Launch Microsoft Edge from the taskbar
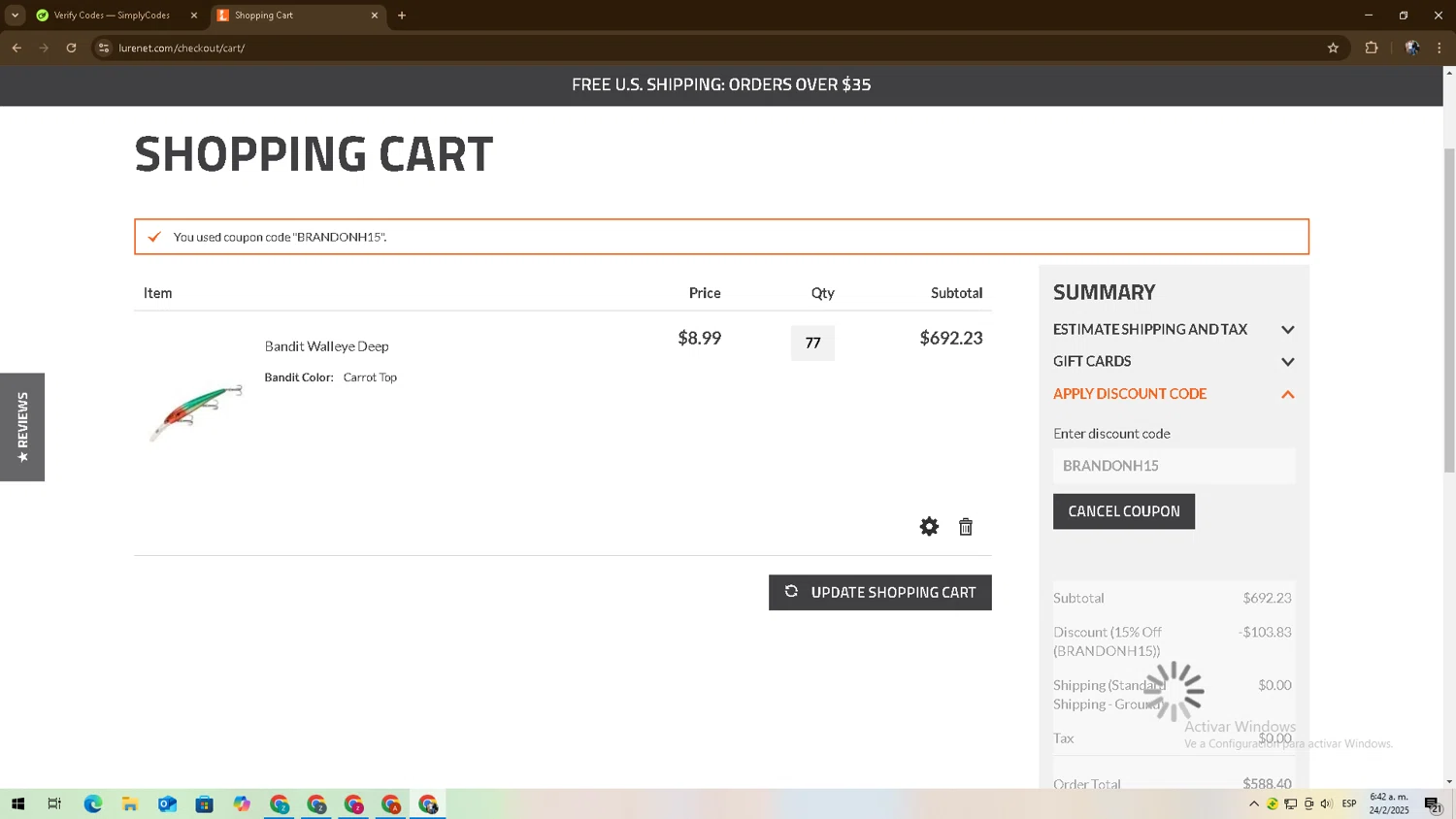 [x=93, y=803]
